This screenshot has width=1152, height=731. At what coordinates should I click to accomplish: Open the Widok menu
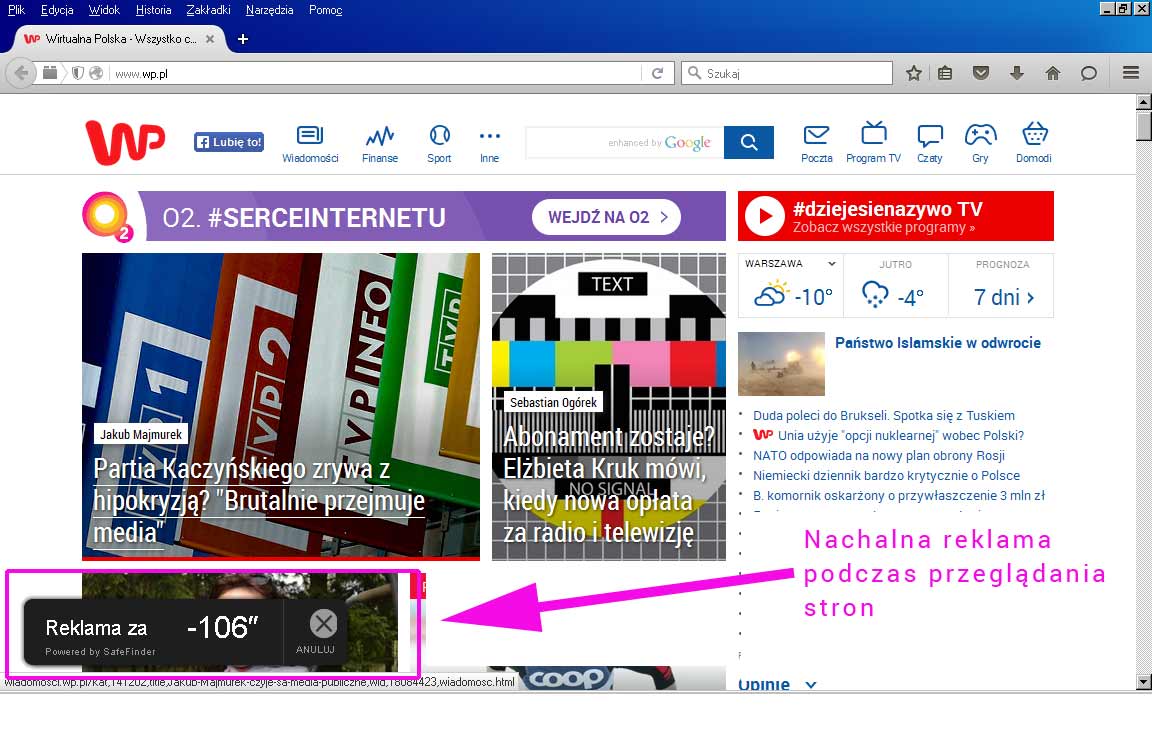[x=104, y=10]
